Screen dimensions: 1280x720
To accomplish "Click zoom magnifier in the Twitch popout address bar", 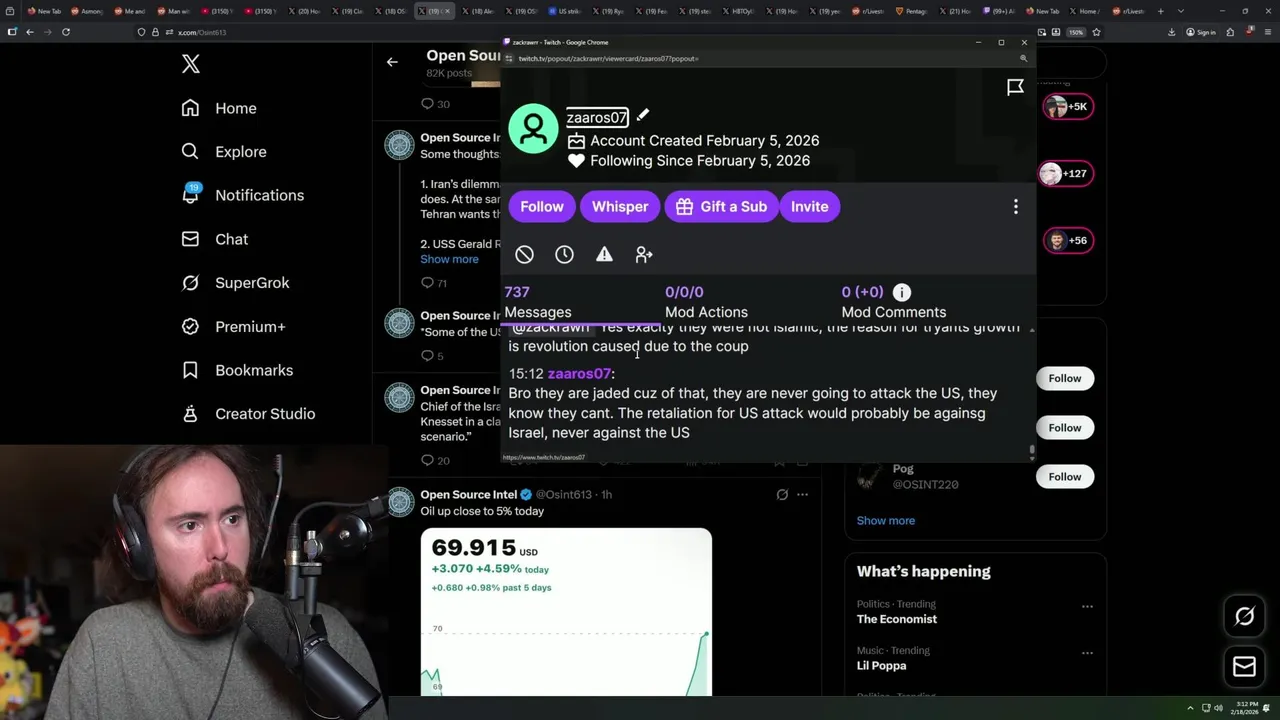I will [1023, 58].
